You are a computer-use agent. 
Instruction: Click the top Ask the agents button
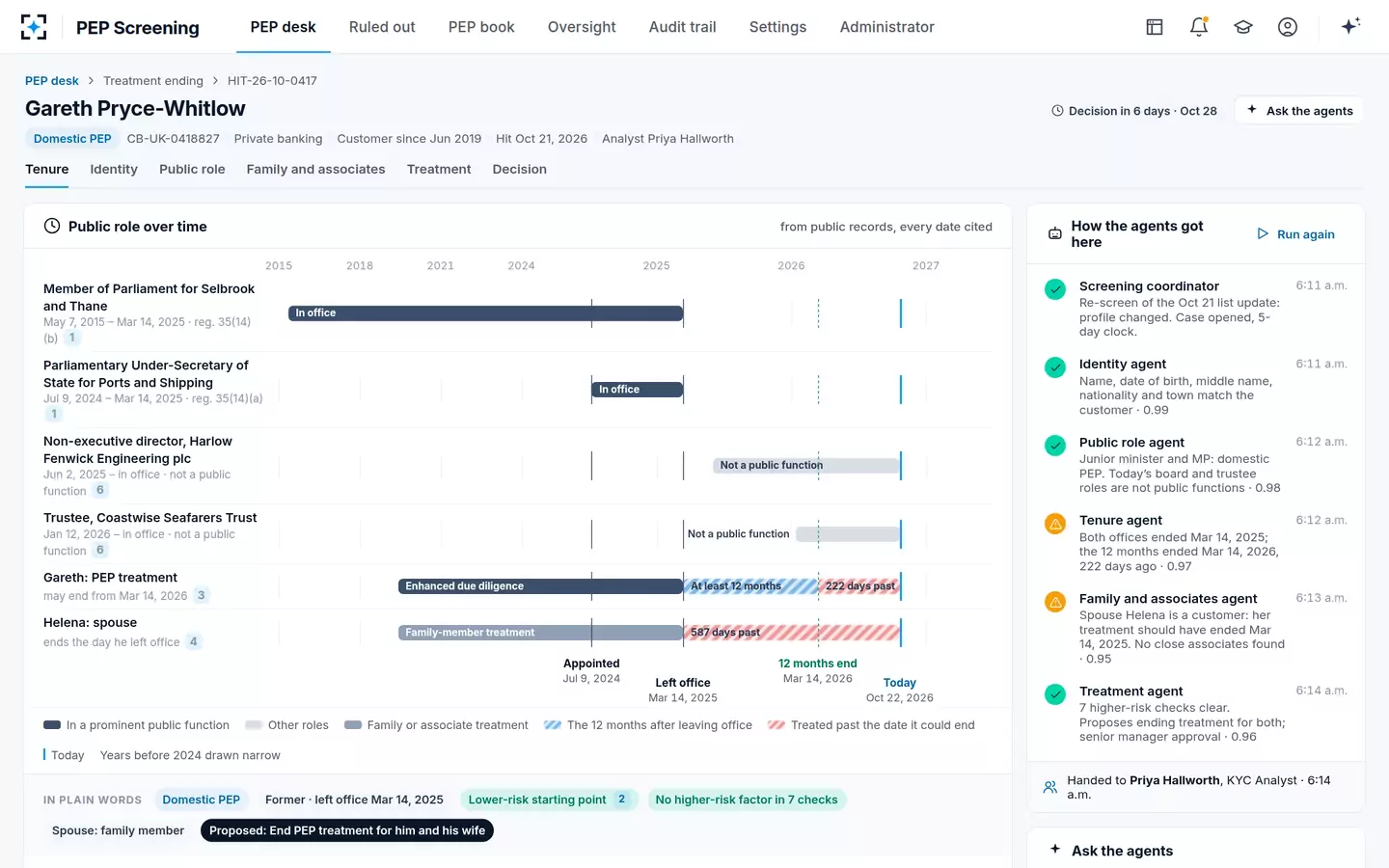(x=1299, y=110)
